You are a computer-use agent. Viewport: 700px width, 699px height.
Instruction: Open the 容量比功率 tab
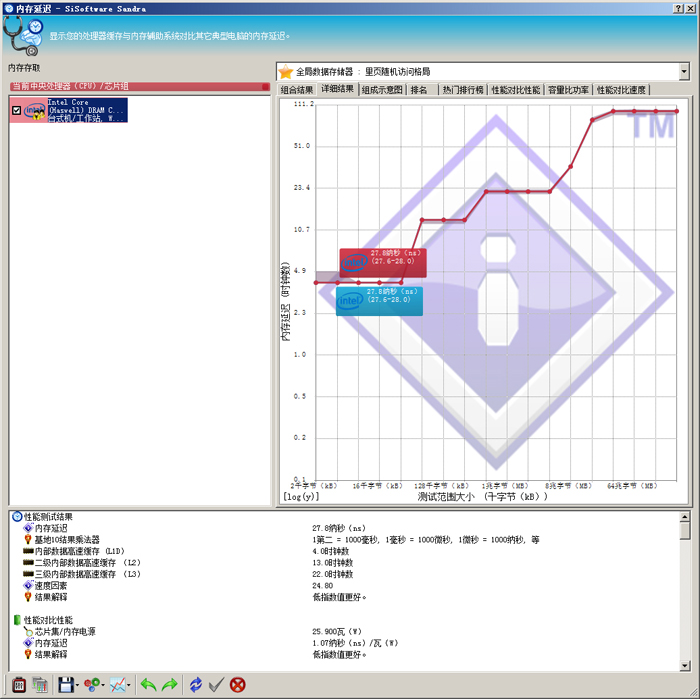click(568, 90)
